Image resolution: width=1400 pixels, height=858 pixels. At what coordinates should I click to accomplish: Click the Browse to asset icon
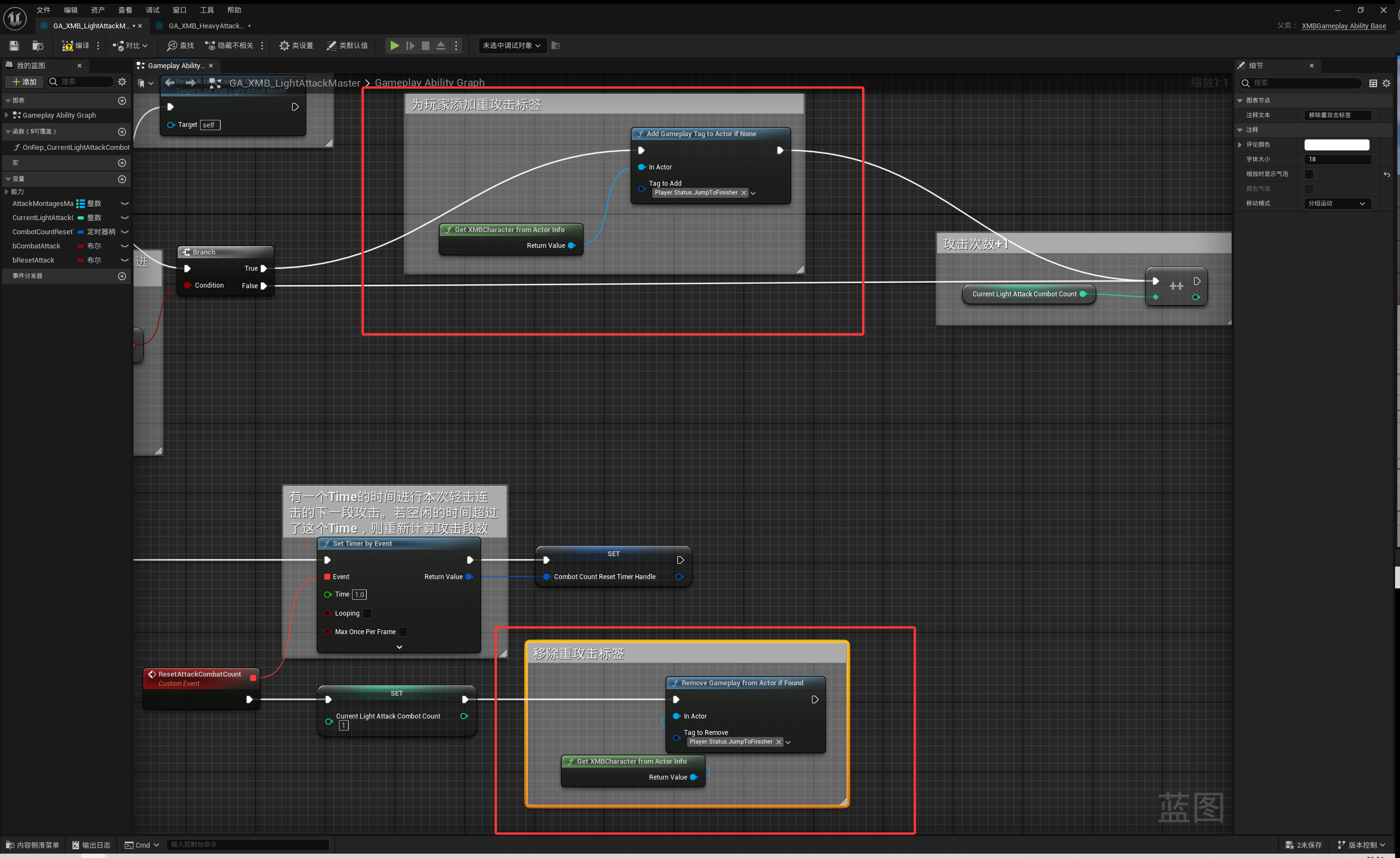38,45
